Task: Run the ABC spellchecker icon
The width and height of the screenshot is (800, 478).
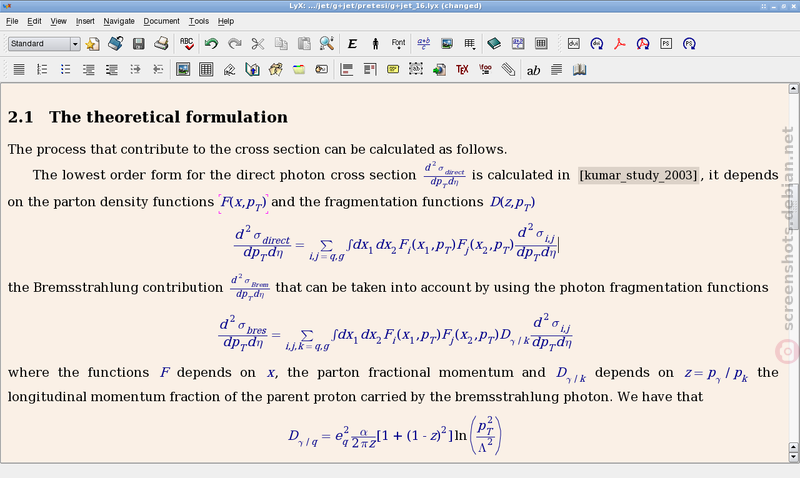Action: pyautogui.click(x=187, y=44)
